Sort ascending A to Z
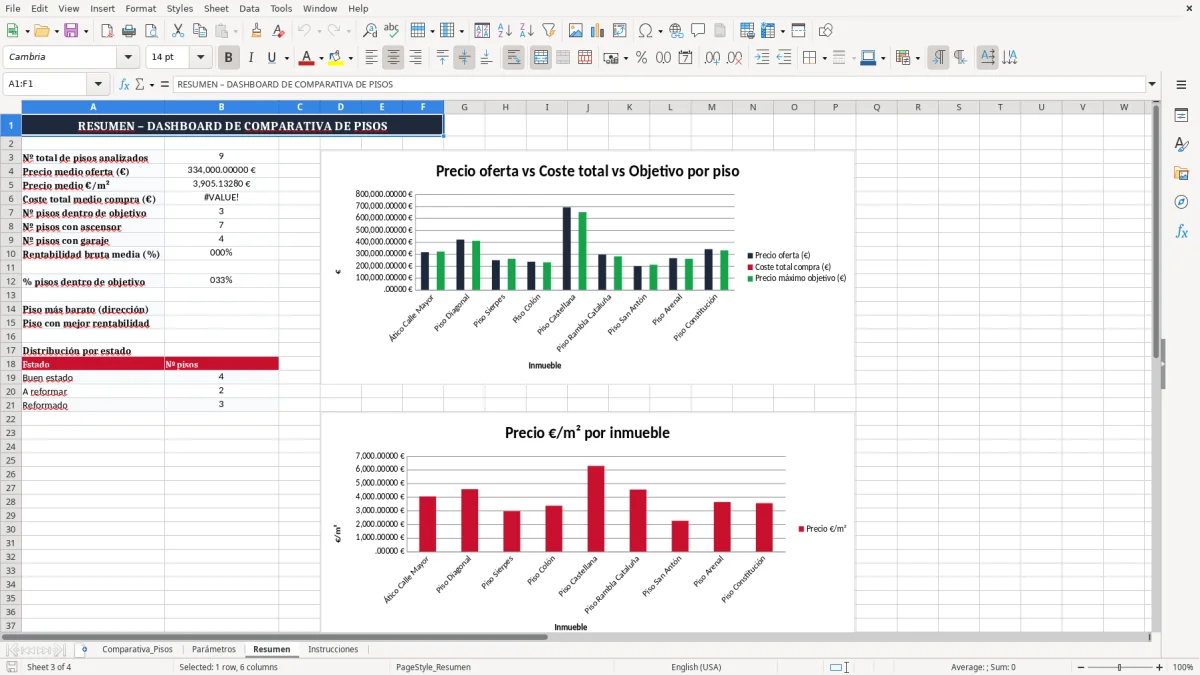 504,31
